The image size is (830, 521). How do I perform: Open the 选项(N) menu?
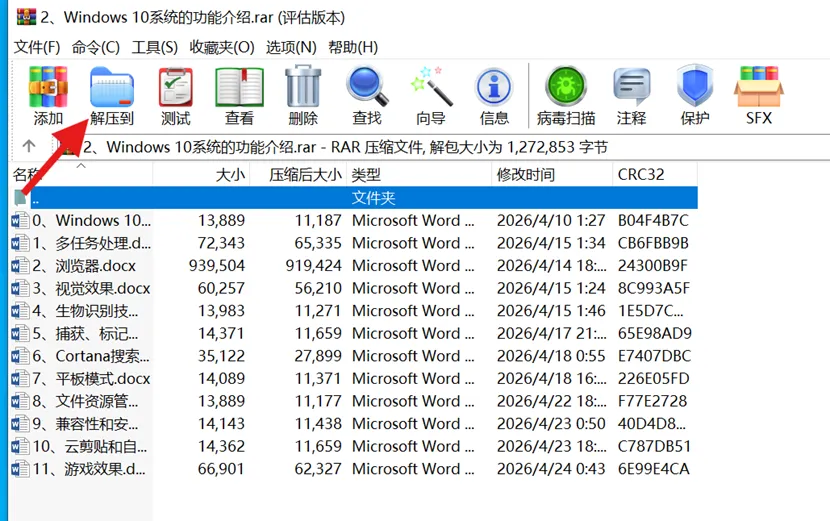pyautogui.click(x=291, y=47)
